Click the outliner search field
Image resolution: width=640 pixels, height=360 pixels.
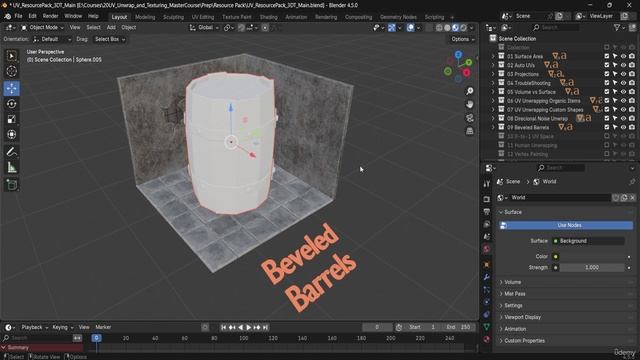(556, 27)
